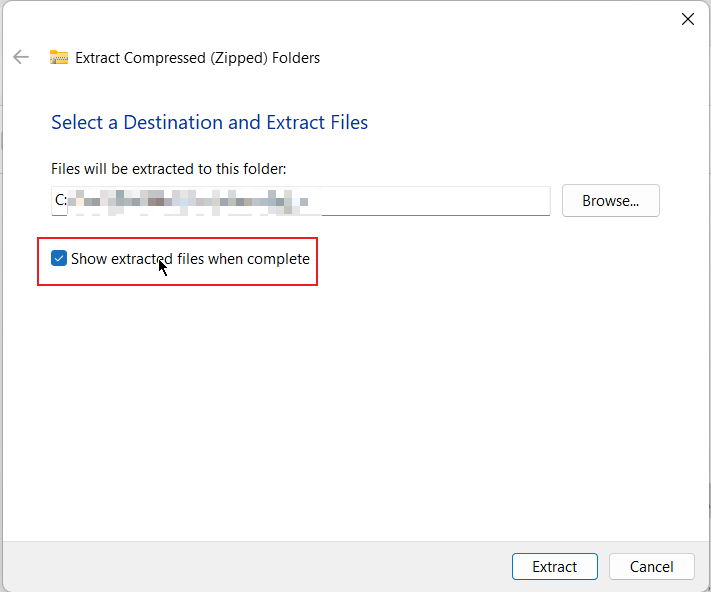Click the "Extract Compressed (Zipped) Folders" title text
This screenshot has height=592, width=711.
pos(198,58)
